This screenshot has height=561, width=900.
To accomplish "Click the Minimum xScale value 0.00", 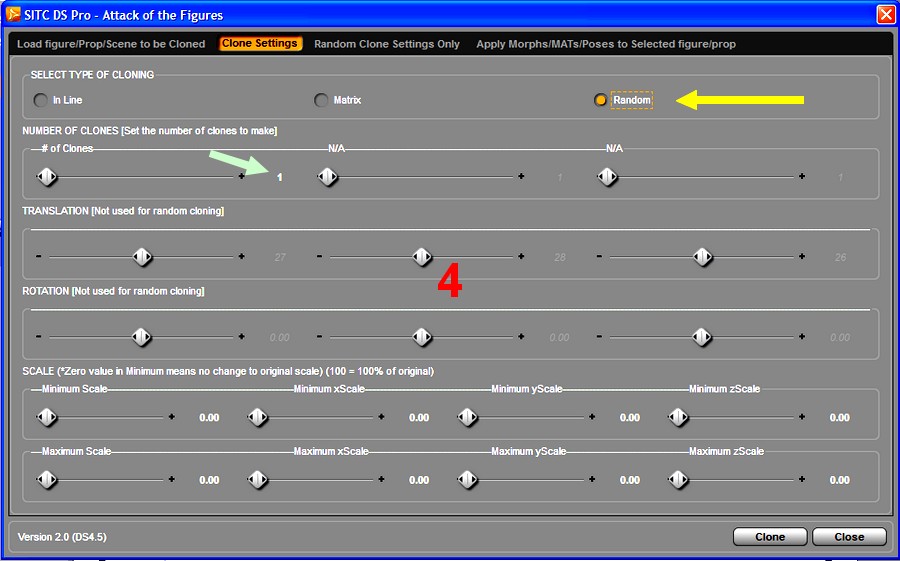I will [419, 418].
